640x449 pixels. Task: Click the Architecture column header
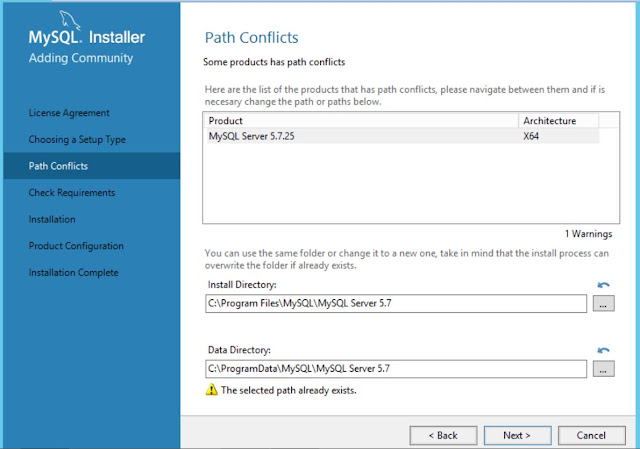point(559,121)
